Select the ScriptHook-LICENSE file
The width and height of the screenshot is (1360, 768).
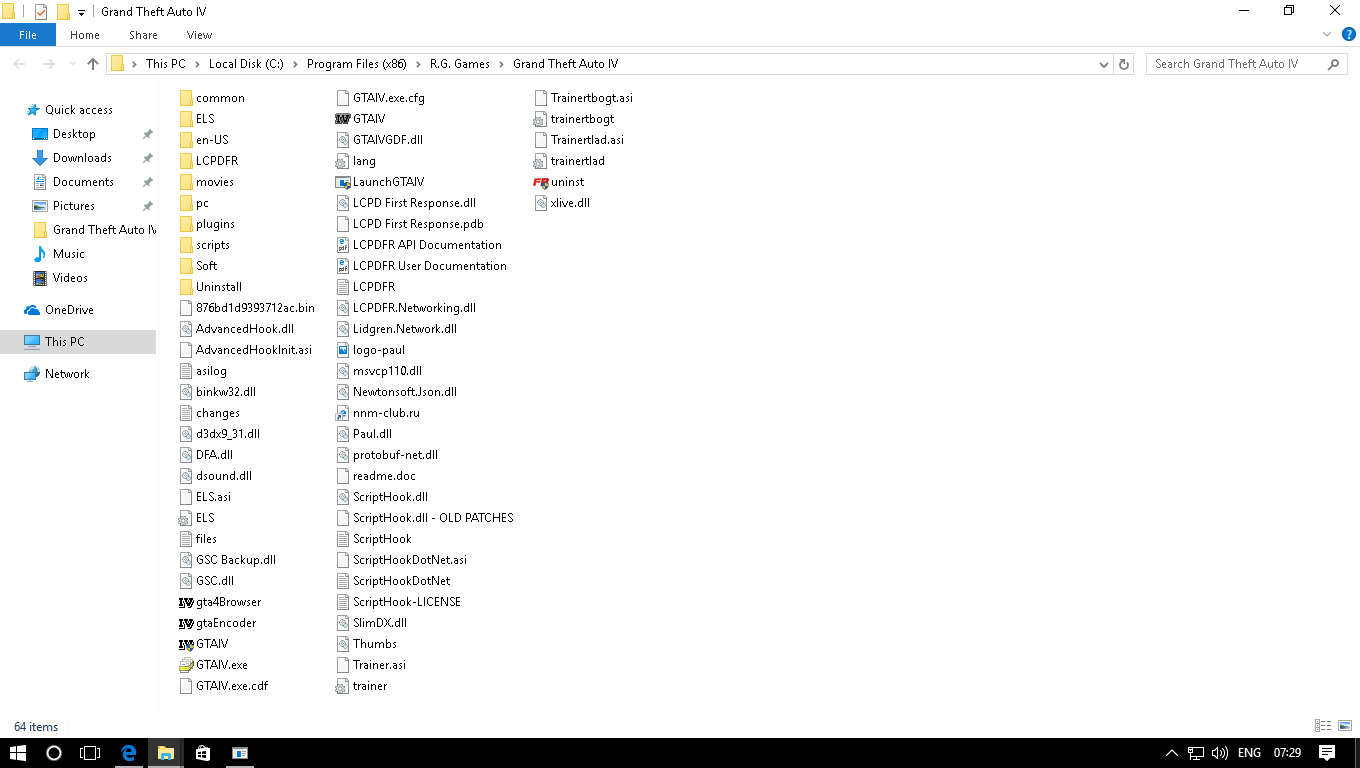399,602
